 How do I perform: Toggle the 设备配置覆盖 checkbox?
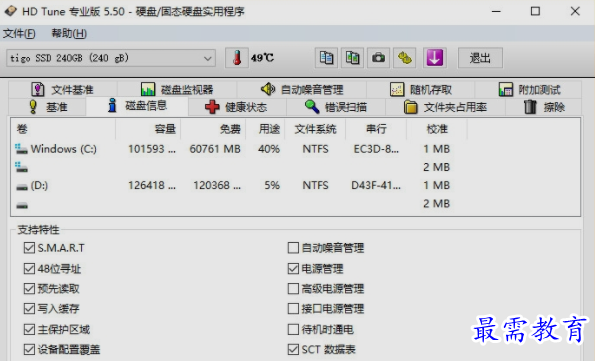29,349
